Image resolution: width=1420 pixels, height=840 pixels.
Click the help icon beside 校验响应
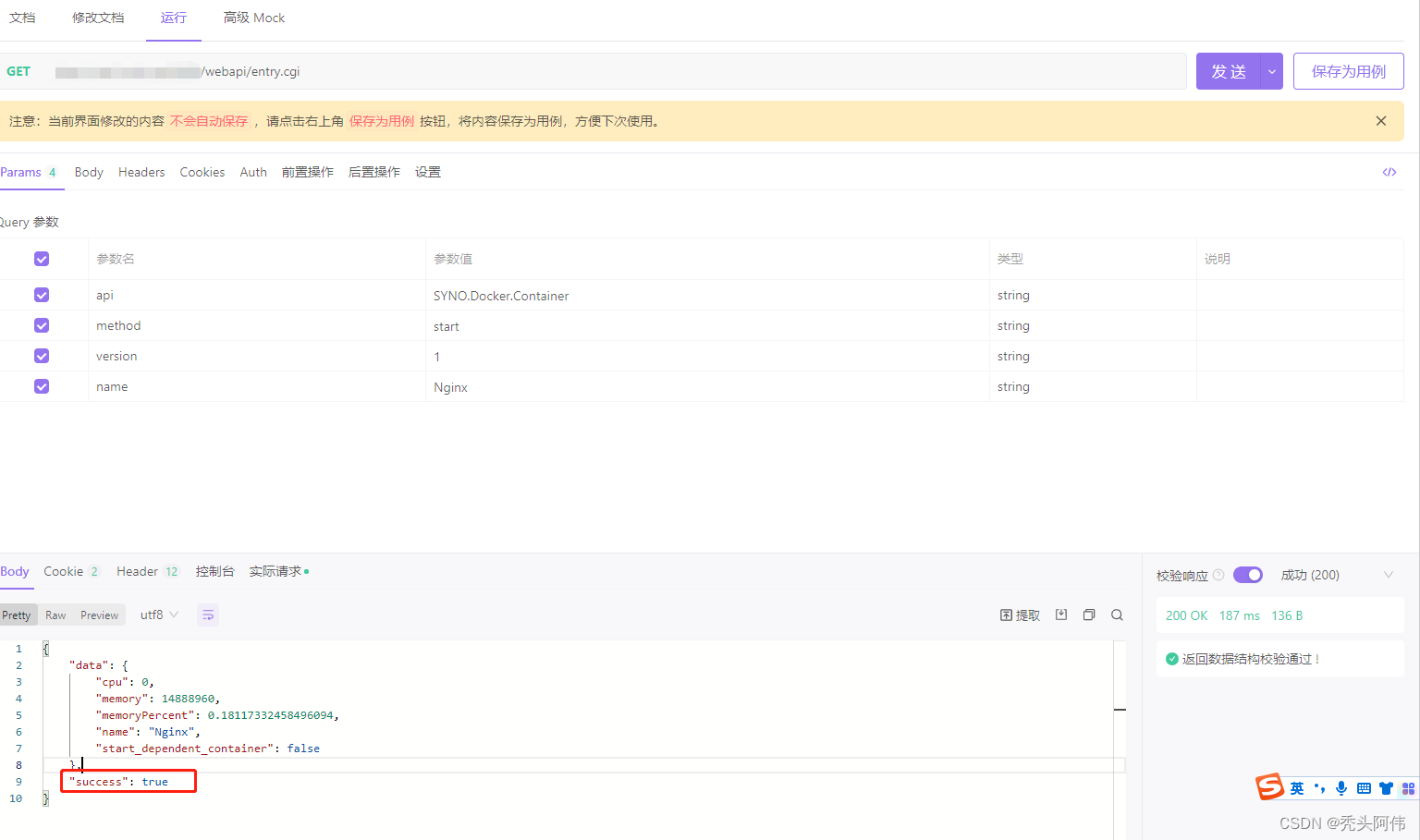1218,575
